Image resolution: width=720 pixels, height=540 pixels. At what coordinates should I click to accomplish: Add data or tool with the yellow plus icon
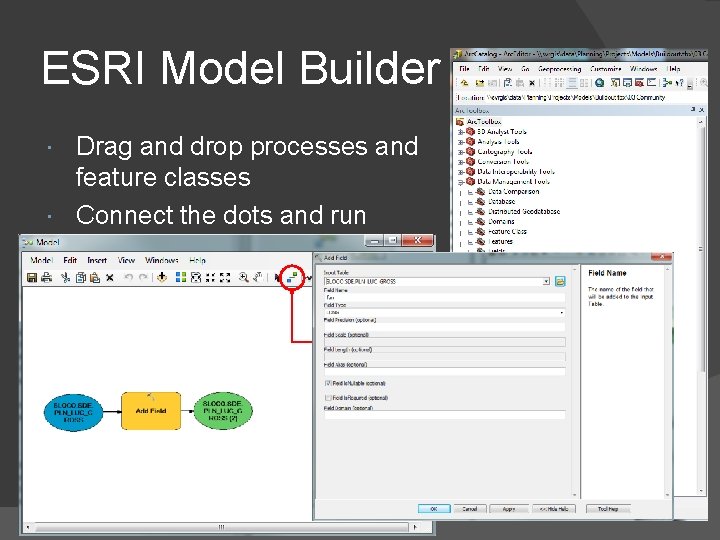coord(162,277)
